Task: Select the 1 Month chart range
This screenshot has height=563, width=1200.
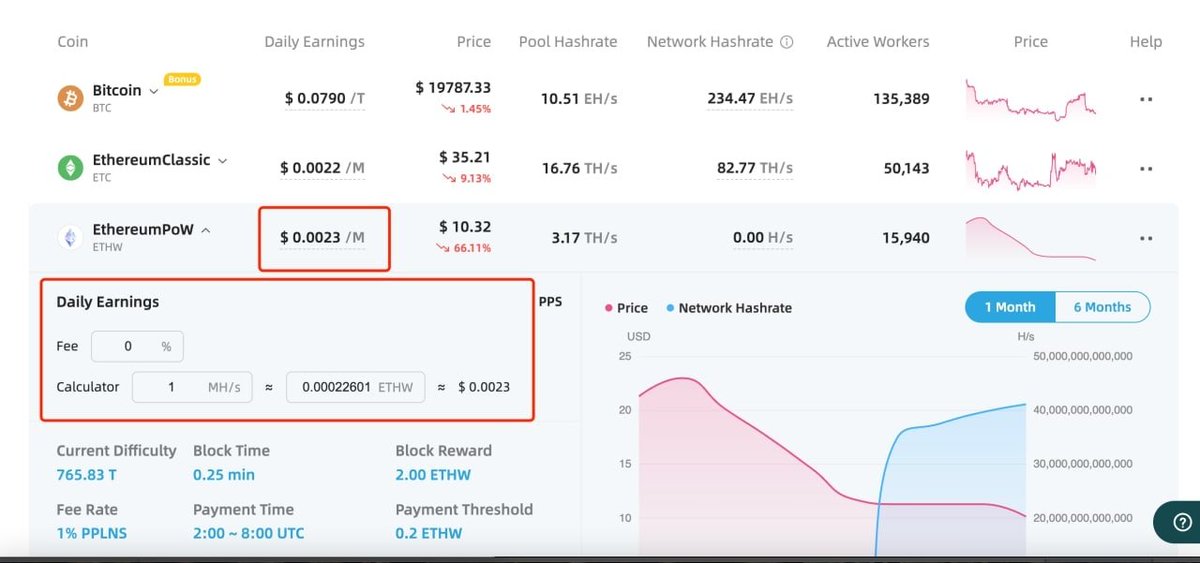Action: pos(1010,307)
